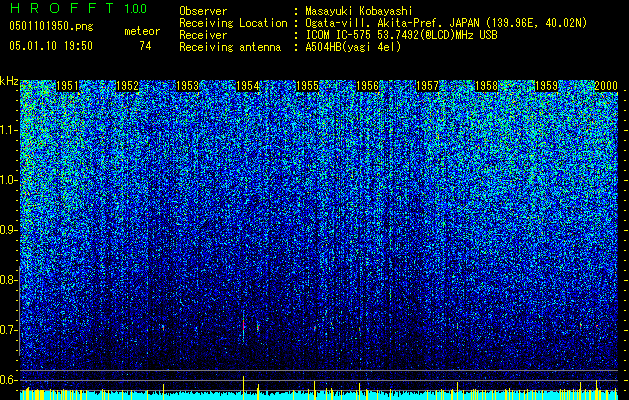Click the 0.8 kHz axis label

(x=7, y=280)
